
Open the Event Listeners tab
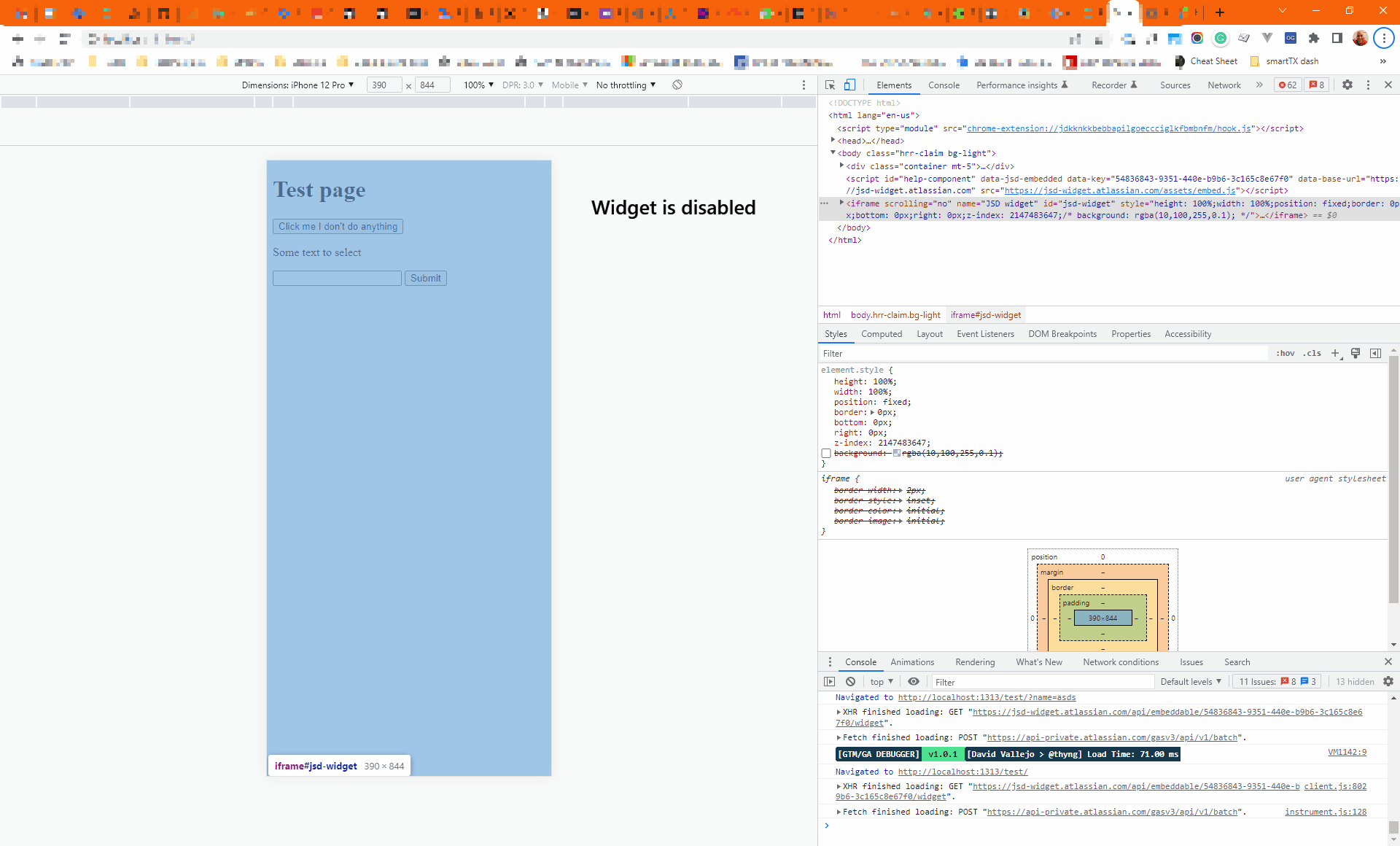pos(985,334)
